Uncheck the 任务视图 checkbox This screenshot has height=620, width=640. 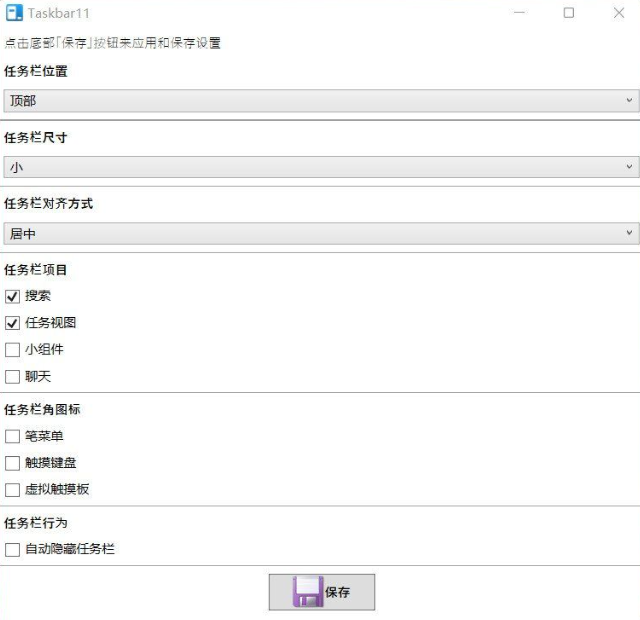tap(12, 323)
